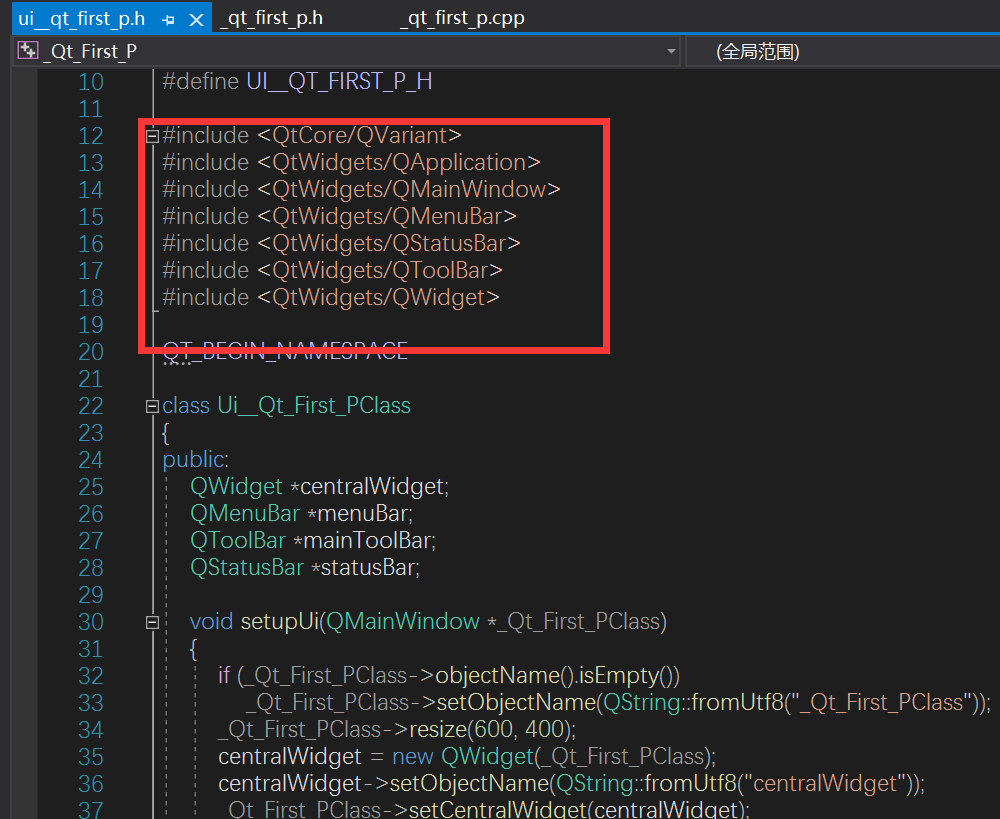Click the dropdown arrow beside _Qt_First_P
This screenshot has width=1000, height=819.
tap(672, 50)
